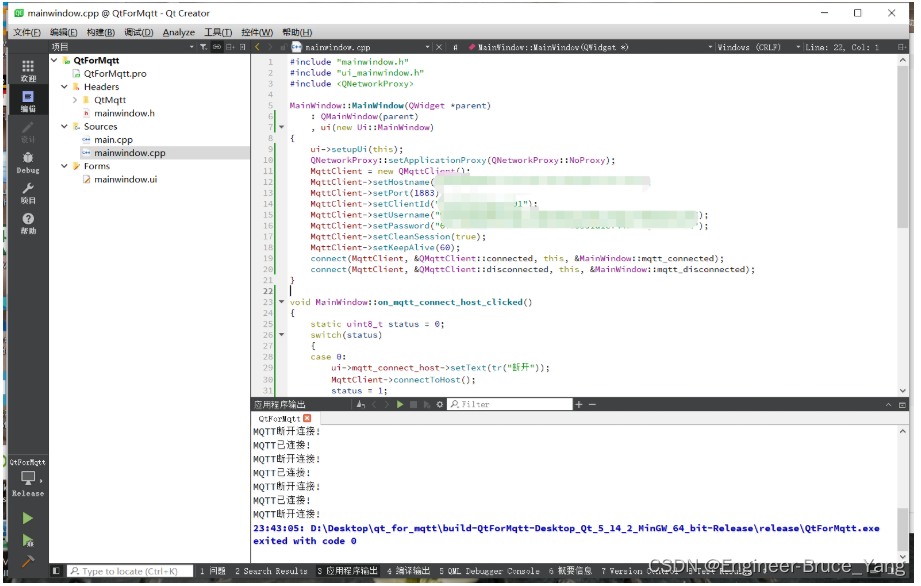Select mainwindow.ui in the Forms folder
This screenshot has width=921, height=586.
[126, 180]
